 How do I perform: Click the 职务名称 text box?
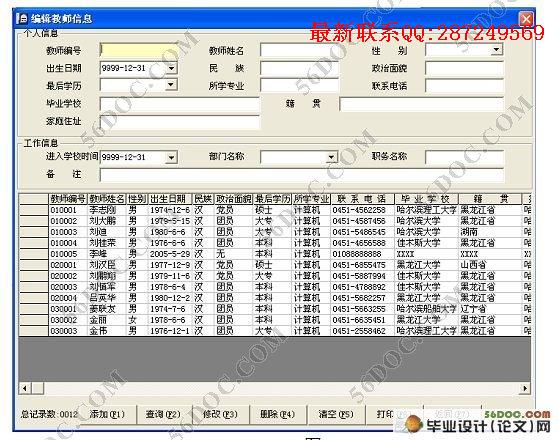pos(464,157)
